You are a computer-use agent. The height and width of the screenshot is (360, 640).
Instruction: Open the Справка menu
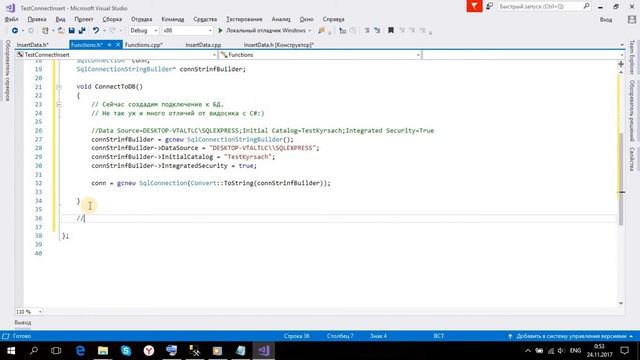[x=333, y=19]
